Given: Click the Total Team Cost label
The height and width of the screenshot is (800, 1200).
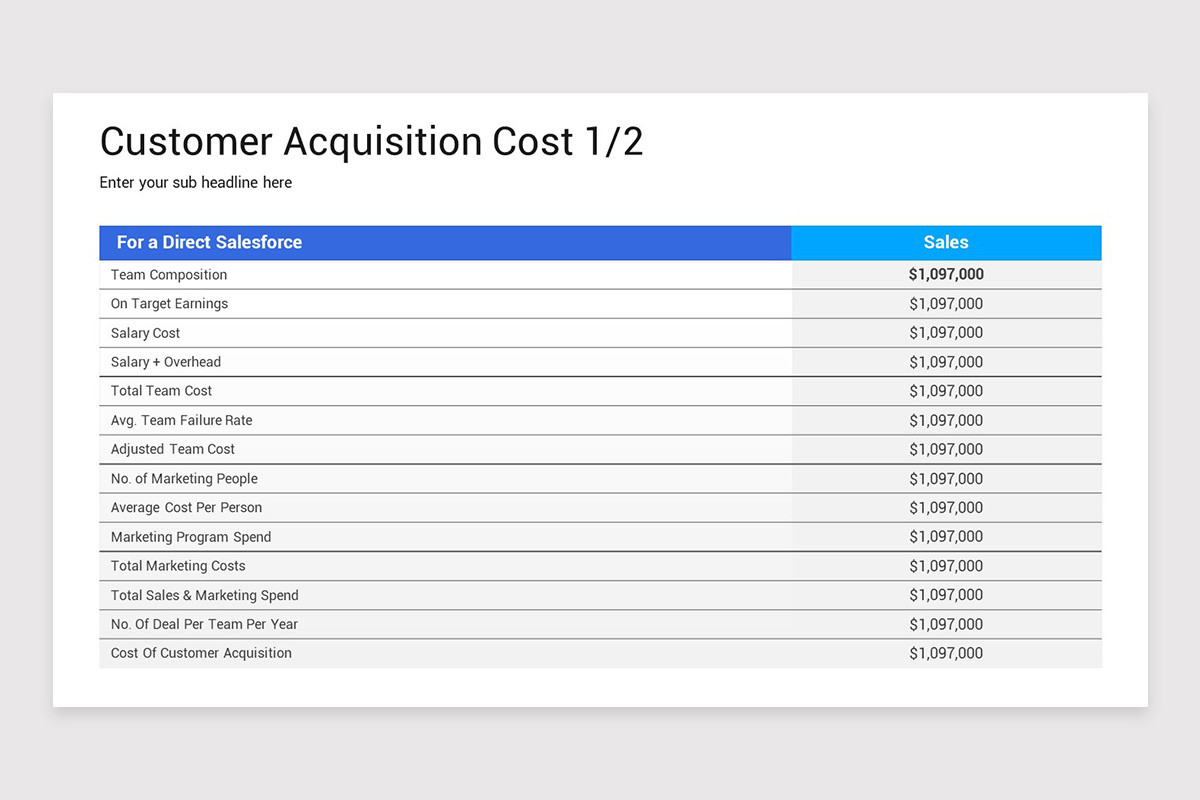Looking at the screenshot, I should pyautogui.click(x=162, y=391).
